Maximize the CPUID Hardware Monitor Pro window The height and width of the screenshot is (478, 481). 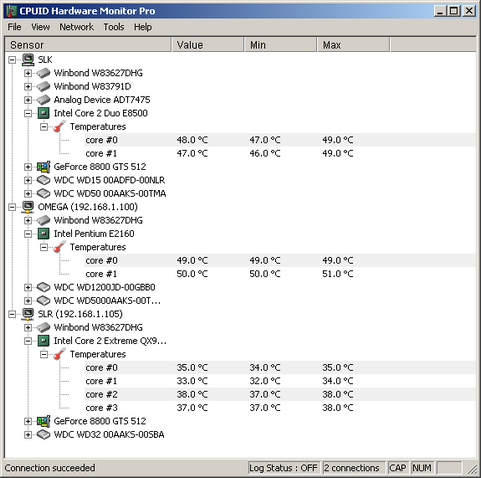pos(454,11)
